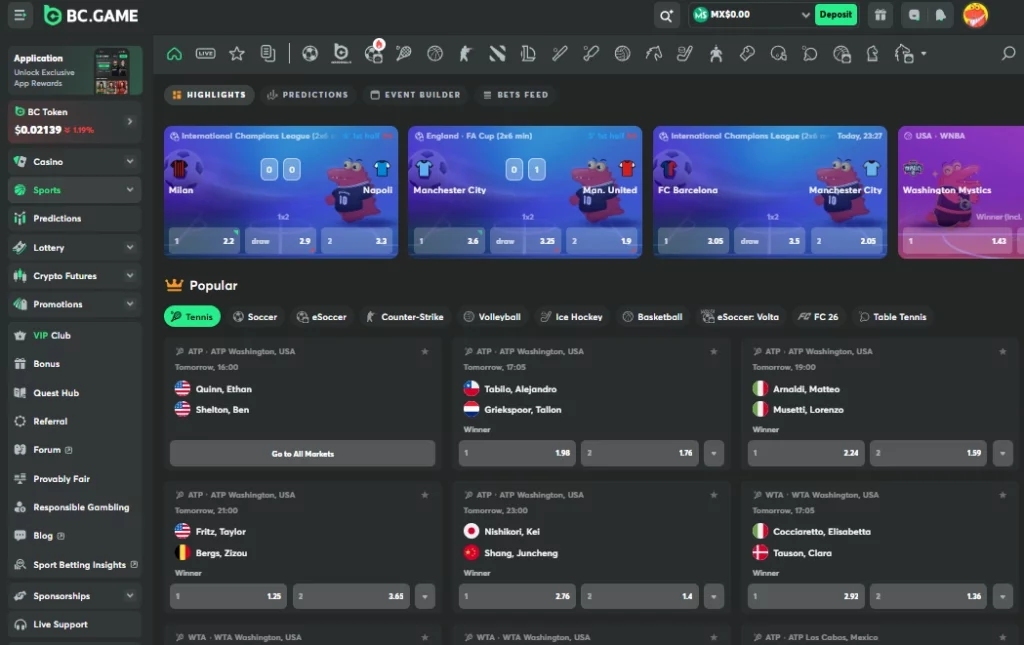Open the profile avatar menu
Image resolution: width=1024 pixels, height=645 pixels.
(x=975, y=15)
